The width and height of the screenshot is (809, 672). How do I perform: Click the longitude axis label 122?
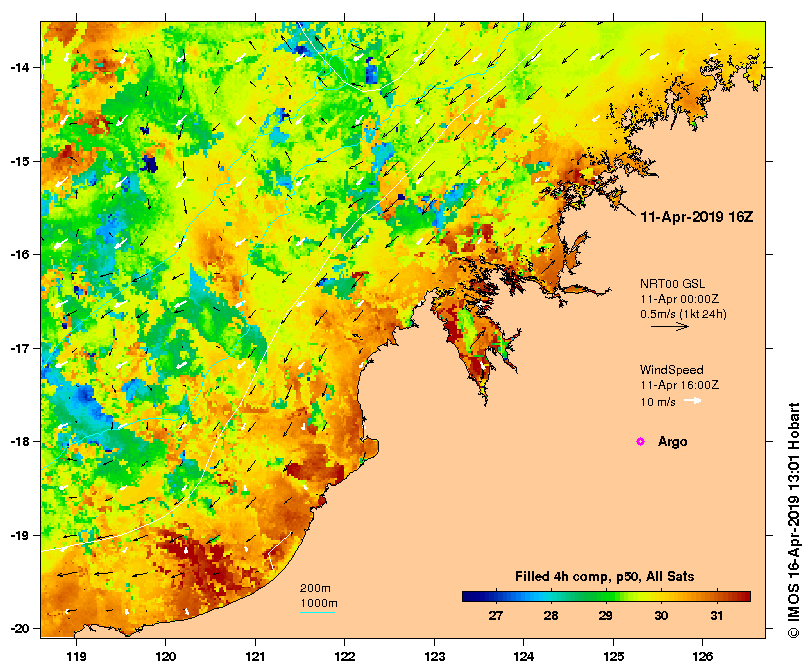point(345,657)
